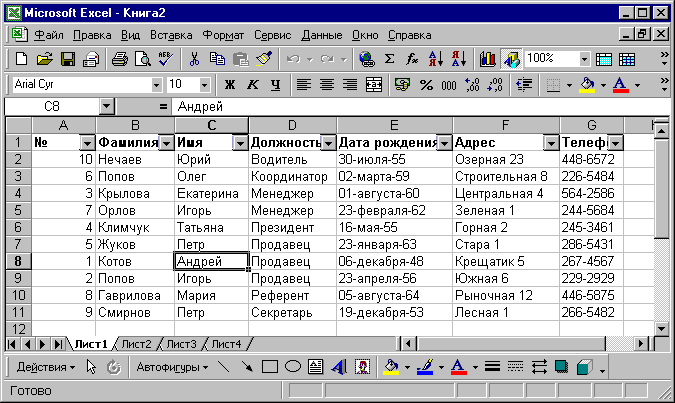This screenshot has height=403, width=675.
Task: Insert a Text Box drawing tool
Action: tap(316, 367)
